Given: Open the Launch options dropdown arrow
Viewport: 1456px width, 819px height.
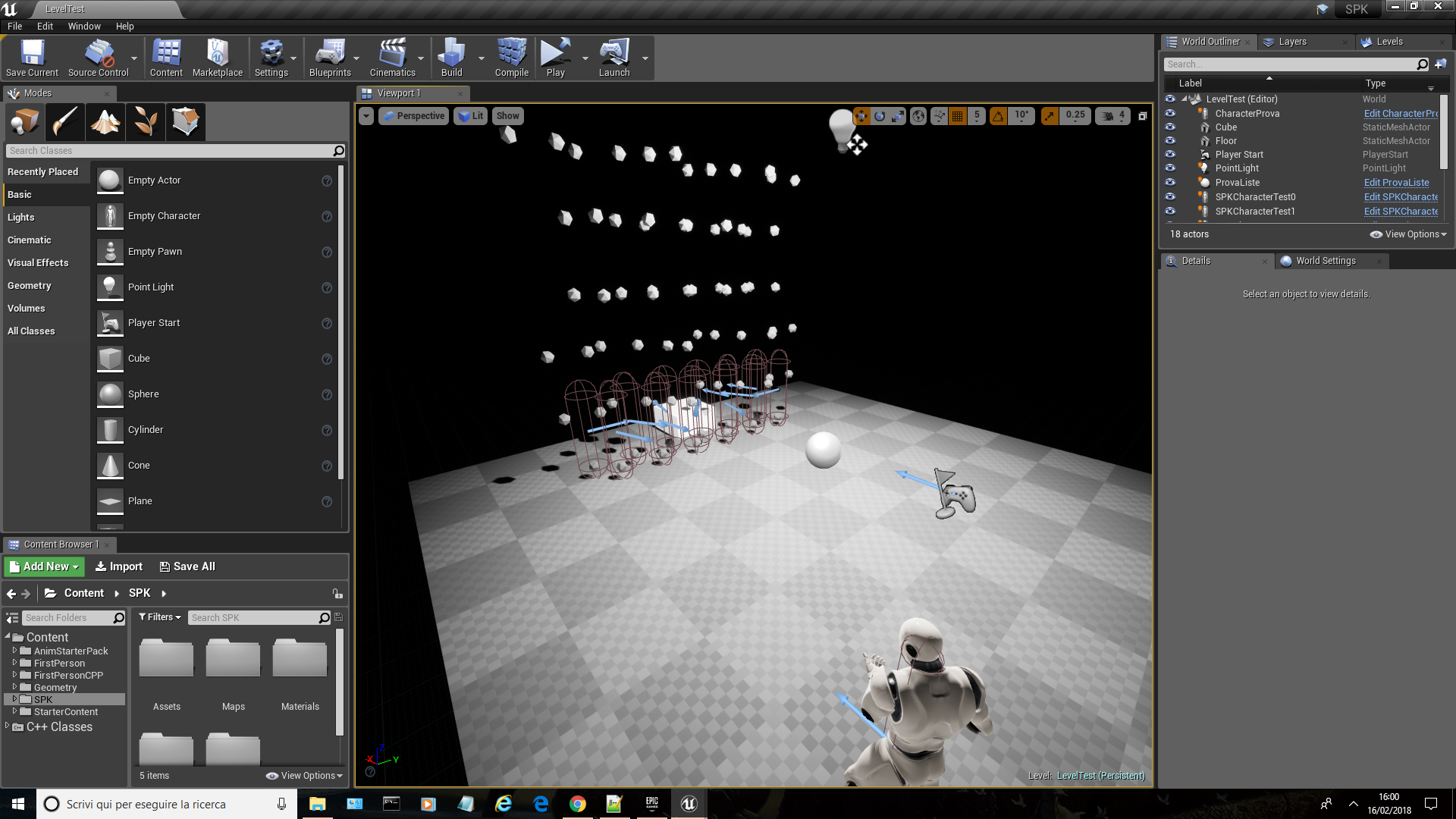Looking at the screenshot, I should click(x=645, y=58).
